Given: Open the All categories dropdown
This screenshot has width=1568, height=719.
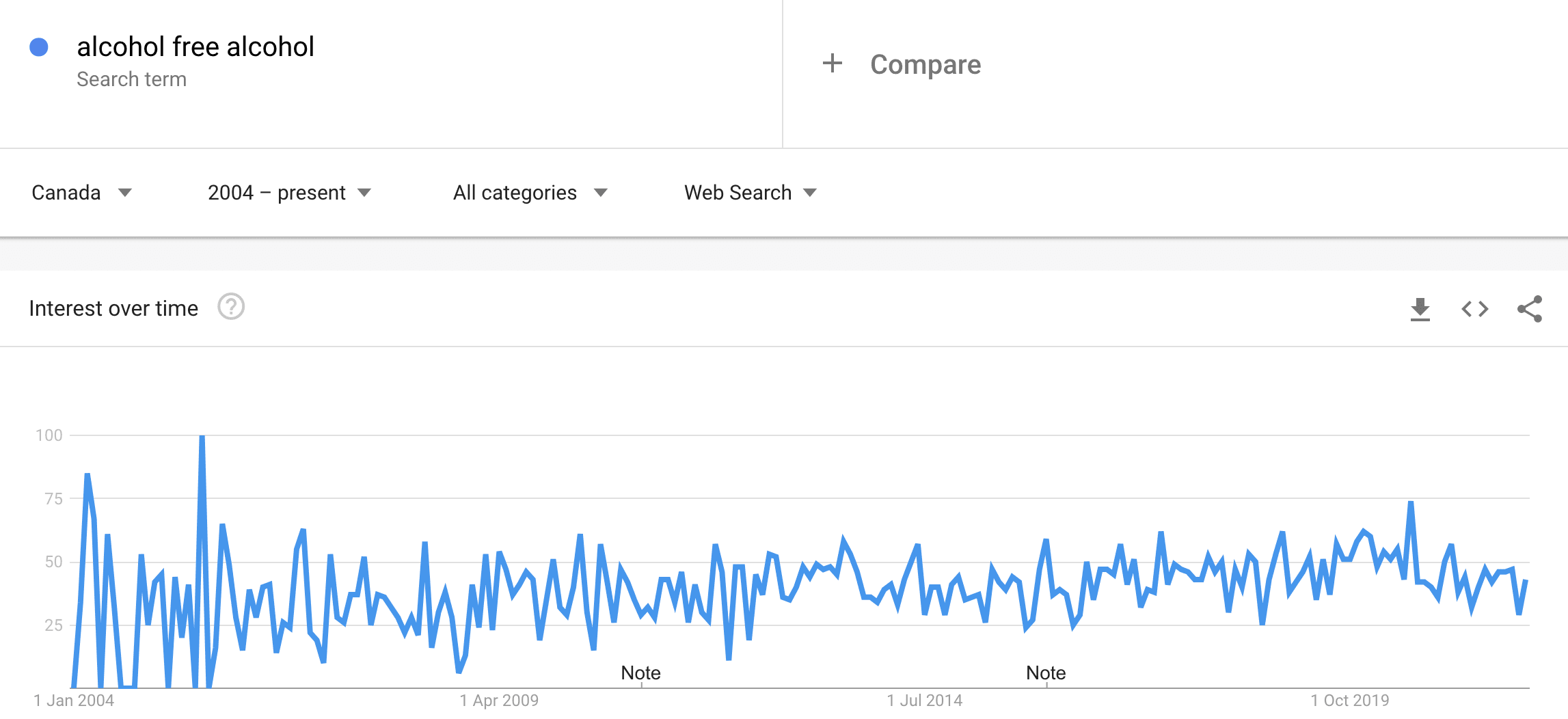Looking at the screenshot, I should pos(530,193).
